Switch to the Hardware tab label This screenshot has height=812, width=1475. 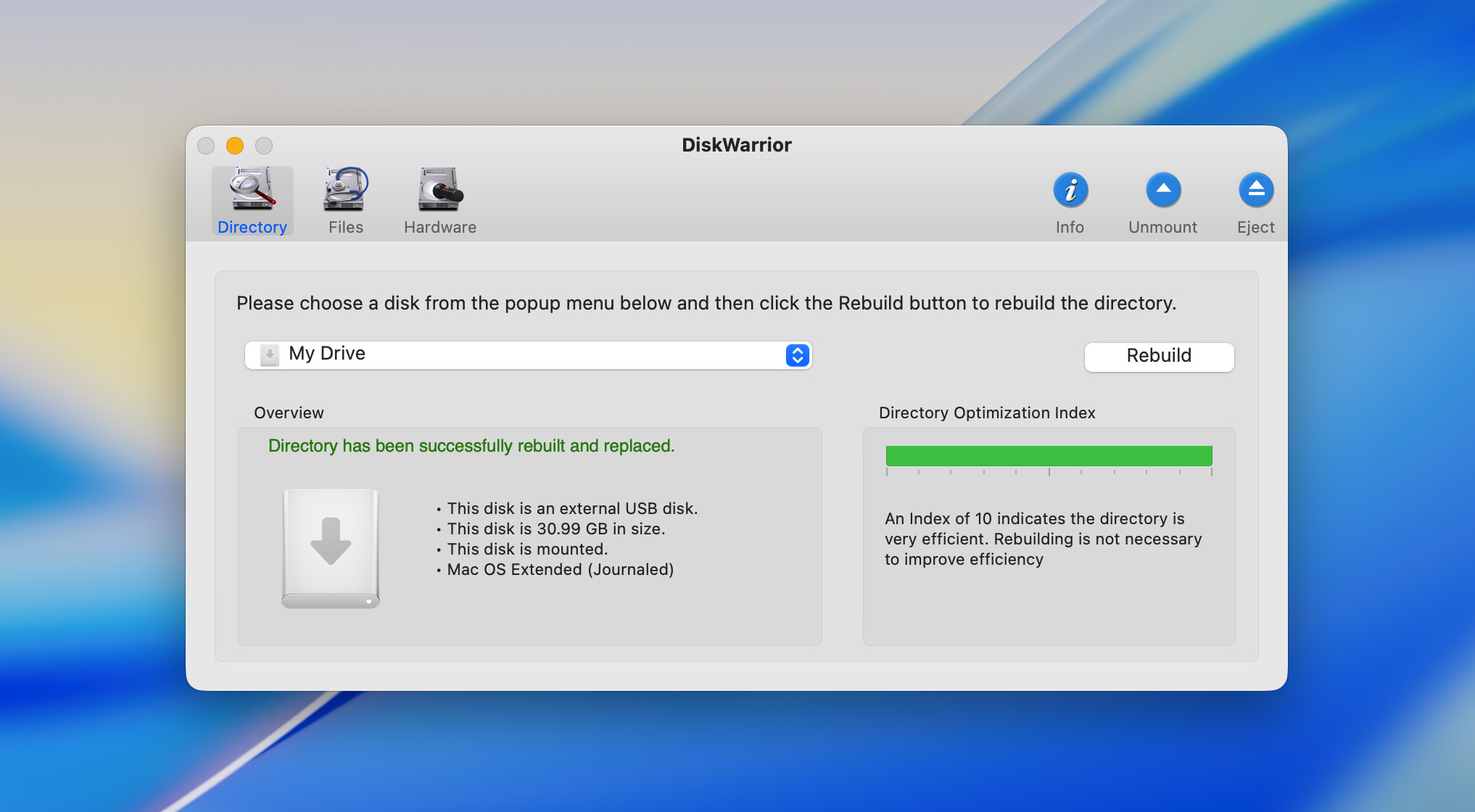tap(440, 227)
